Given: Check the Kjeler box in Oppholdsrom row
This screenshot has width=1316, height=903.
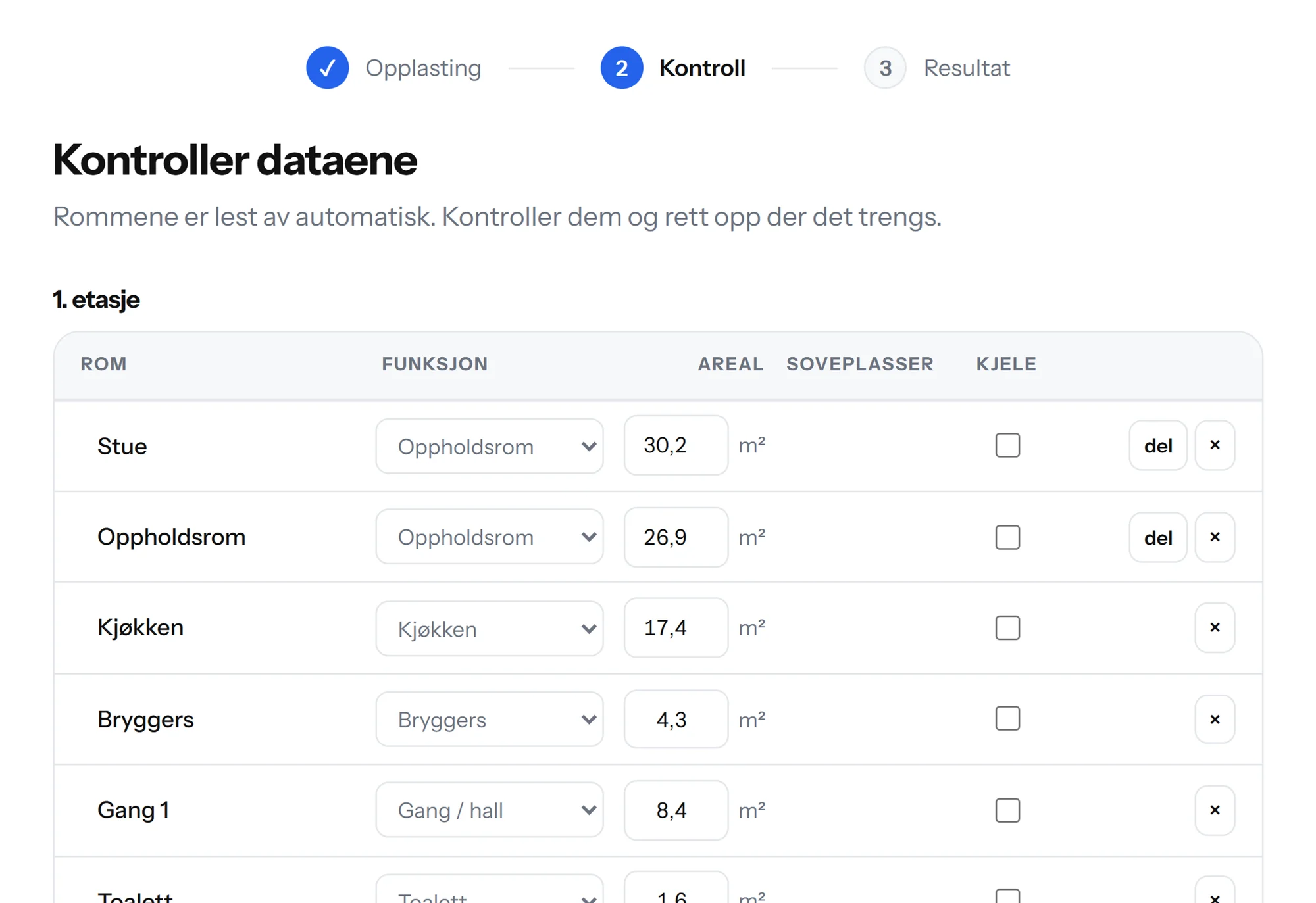Looking at the screenshot, I should 1007,537.
